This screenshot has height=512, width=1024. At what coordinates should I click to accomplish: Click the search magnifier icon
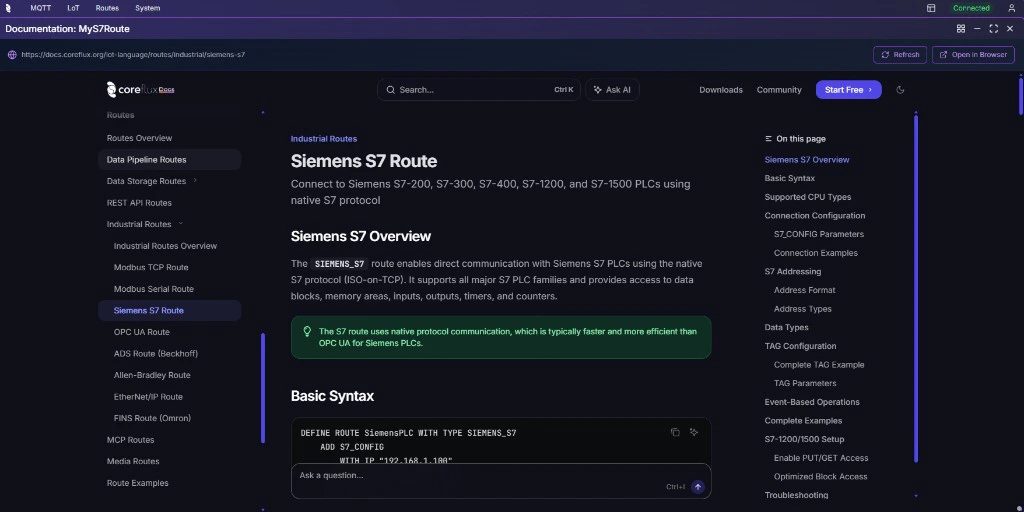[x=390, y=90]
